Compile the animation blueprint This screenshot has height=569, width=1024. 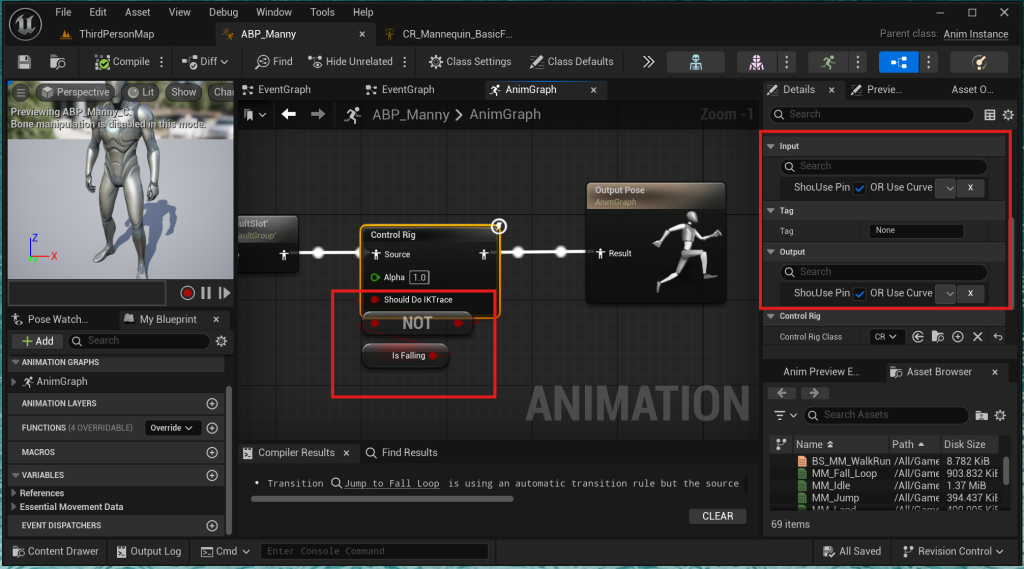point(122,61)
